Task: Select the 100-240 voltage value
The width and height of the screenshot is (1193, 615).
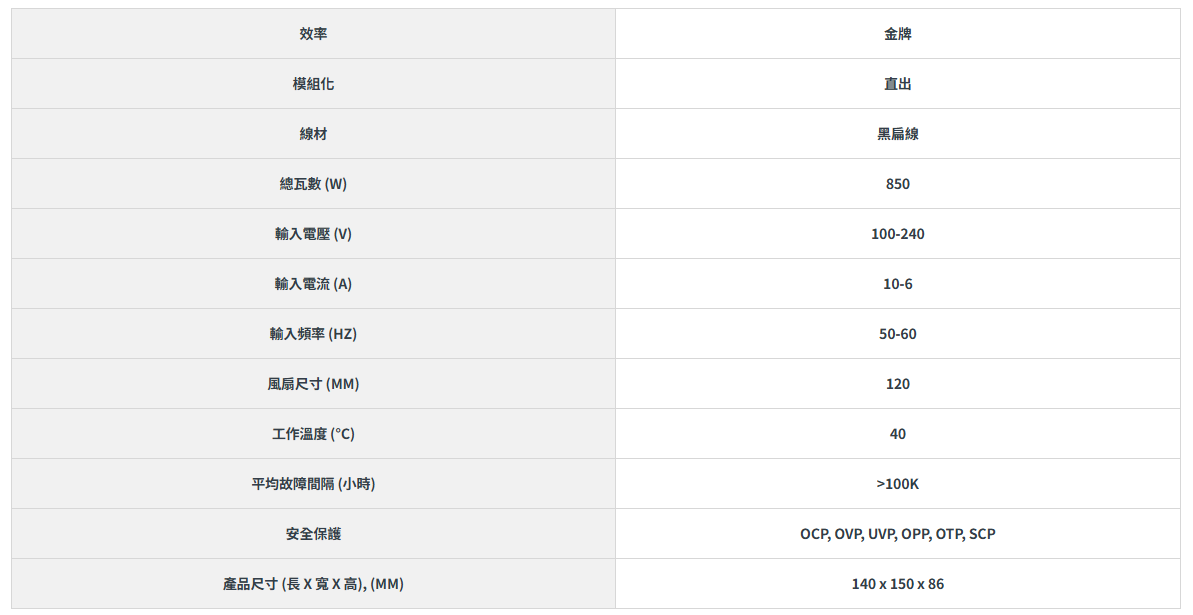Action: (897, 234)
